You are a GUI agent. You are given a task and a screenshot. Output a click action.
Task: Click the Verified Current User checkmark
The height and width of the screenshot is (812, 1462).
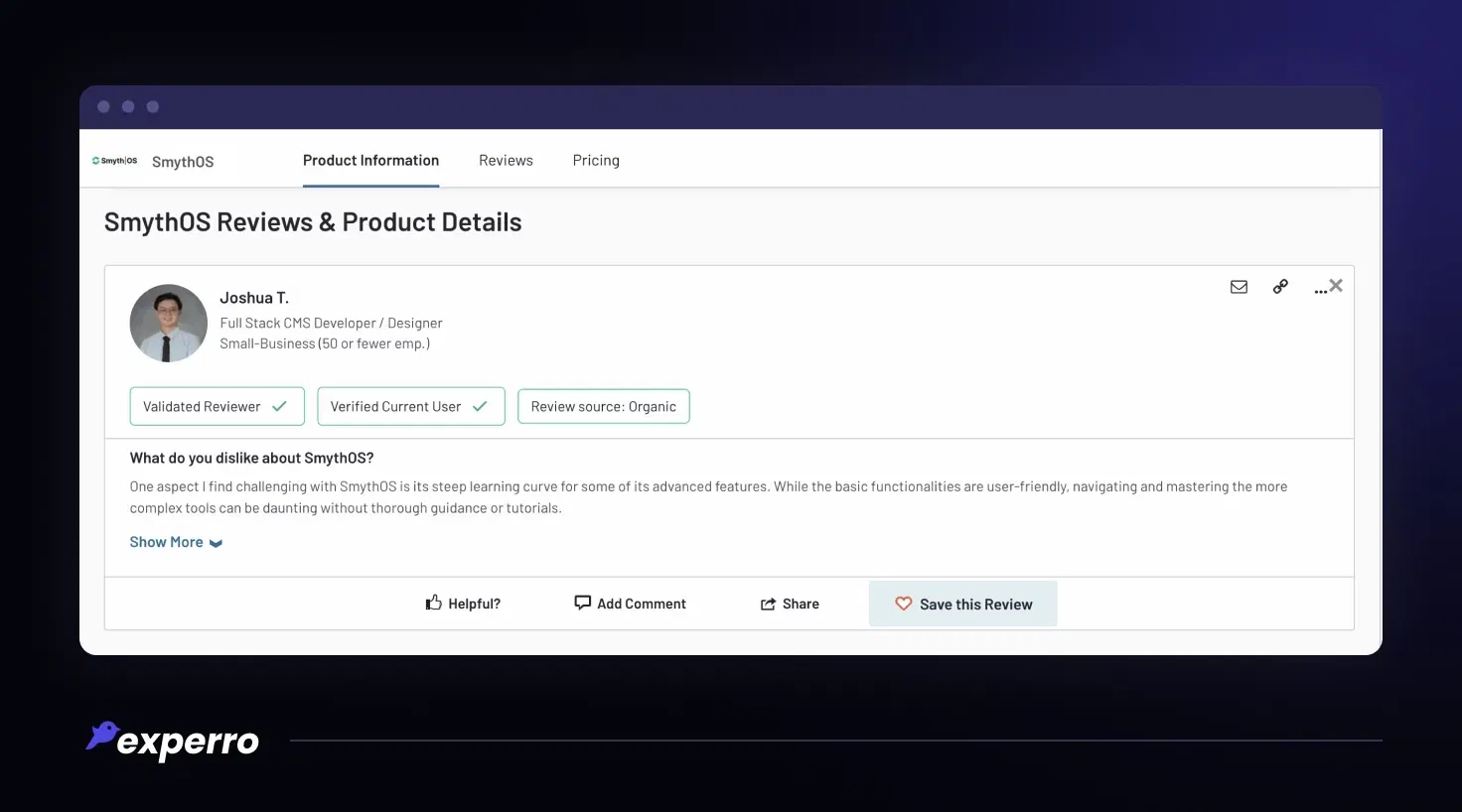click(x=480, y=406)
